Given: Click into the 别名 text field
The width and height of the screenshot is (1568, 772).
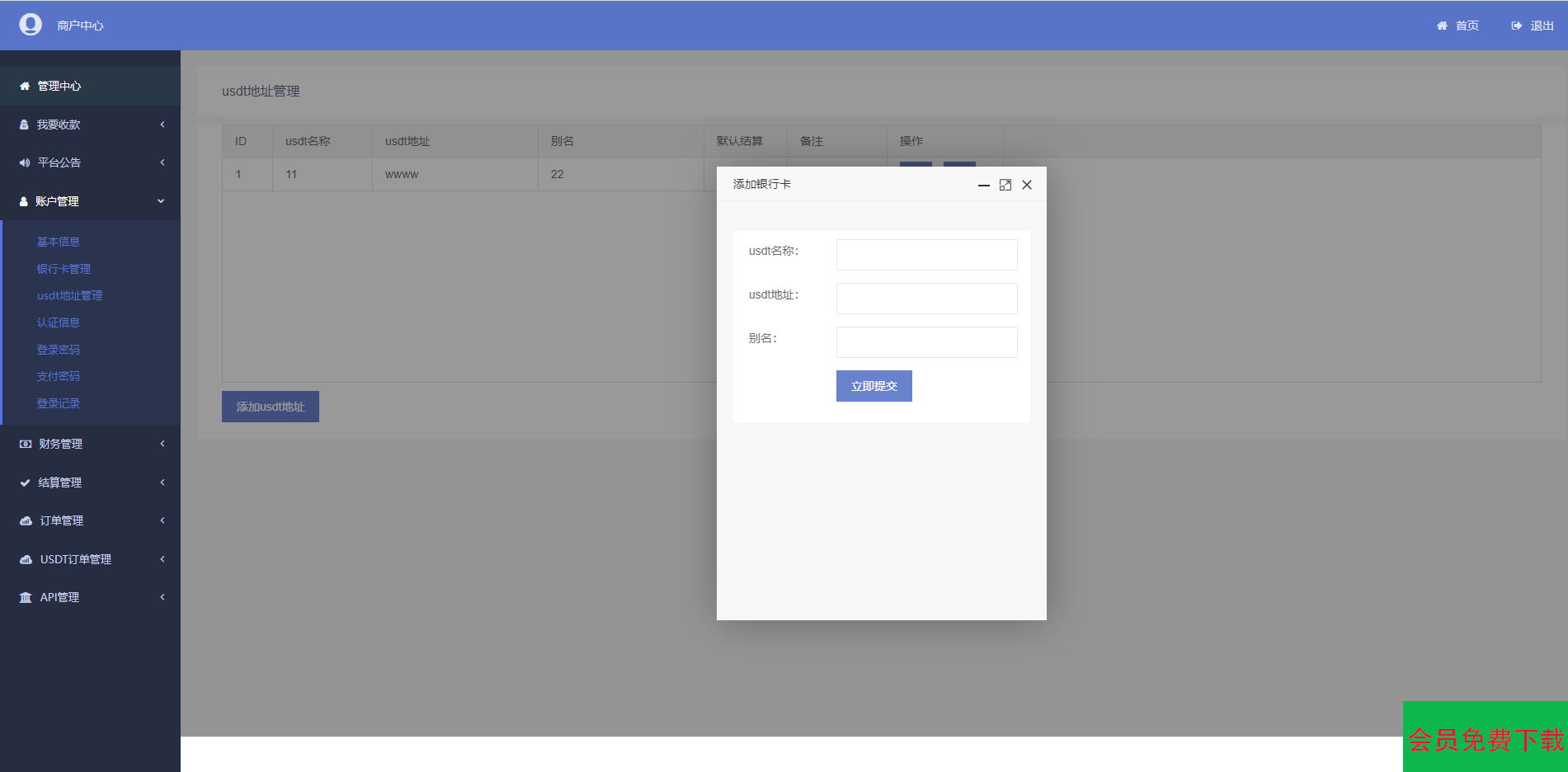Looking at the screenshot, I should 926,342.
